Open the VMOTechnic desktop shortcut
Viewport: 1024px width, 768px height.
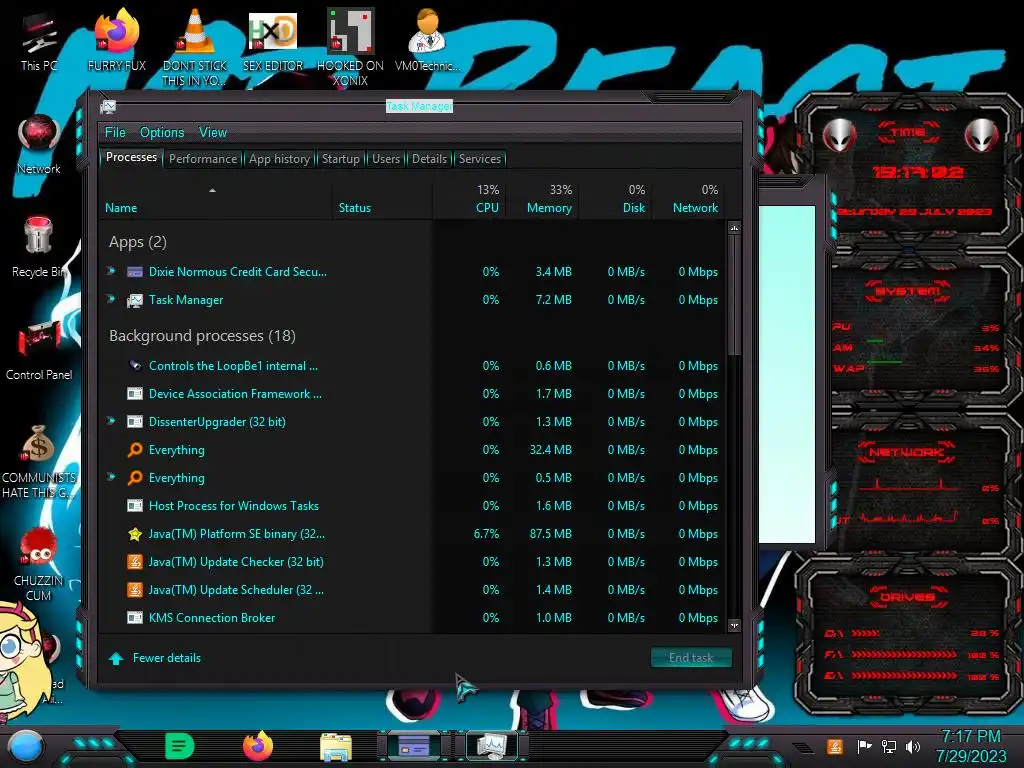pos(427,40)
